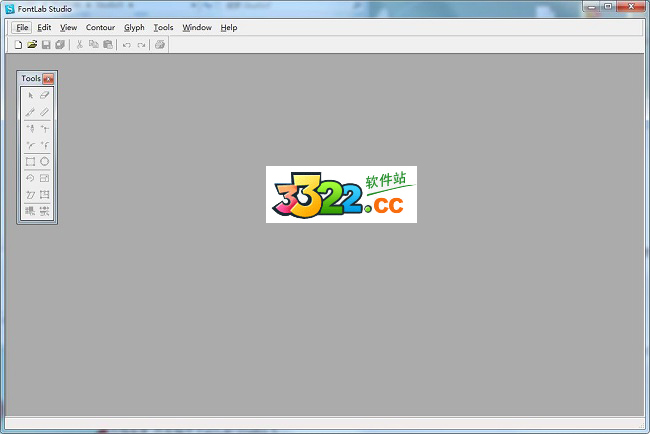650x434 pixels.
Task: Select the Eraser tool
Action: click(44, 95)
